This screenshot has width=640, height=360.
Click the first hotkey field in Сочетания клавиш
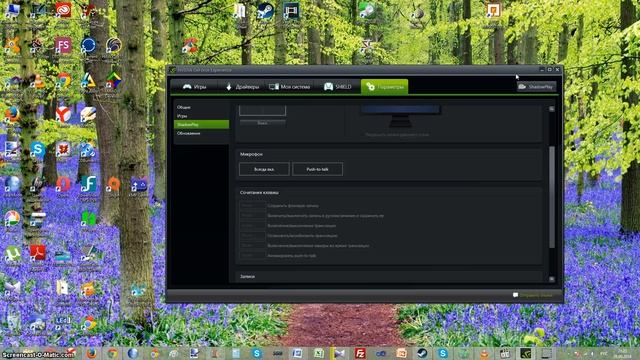[x=252, y=206]
